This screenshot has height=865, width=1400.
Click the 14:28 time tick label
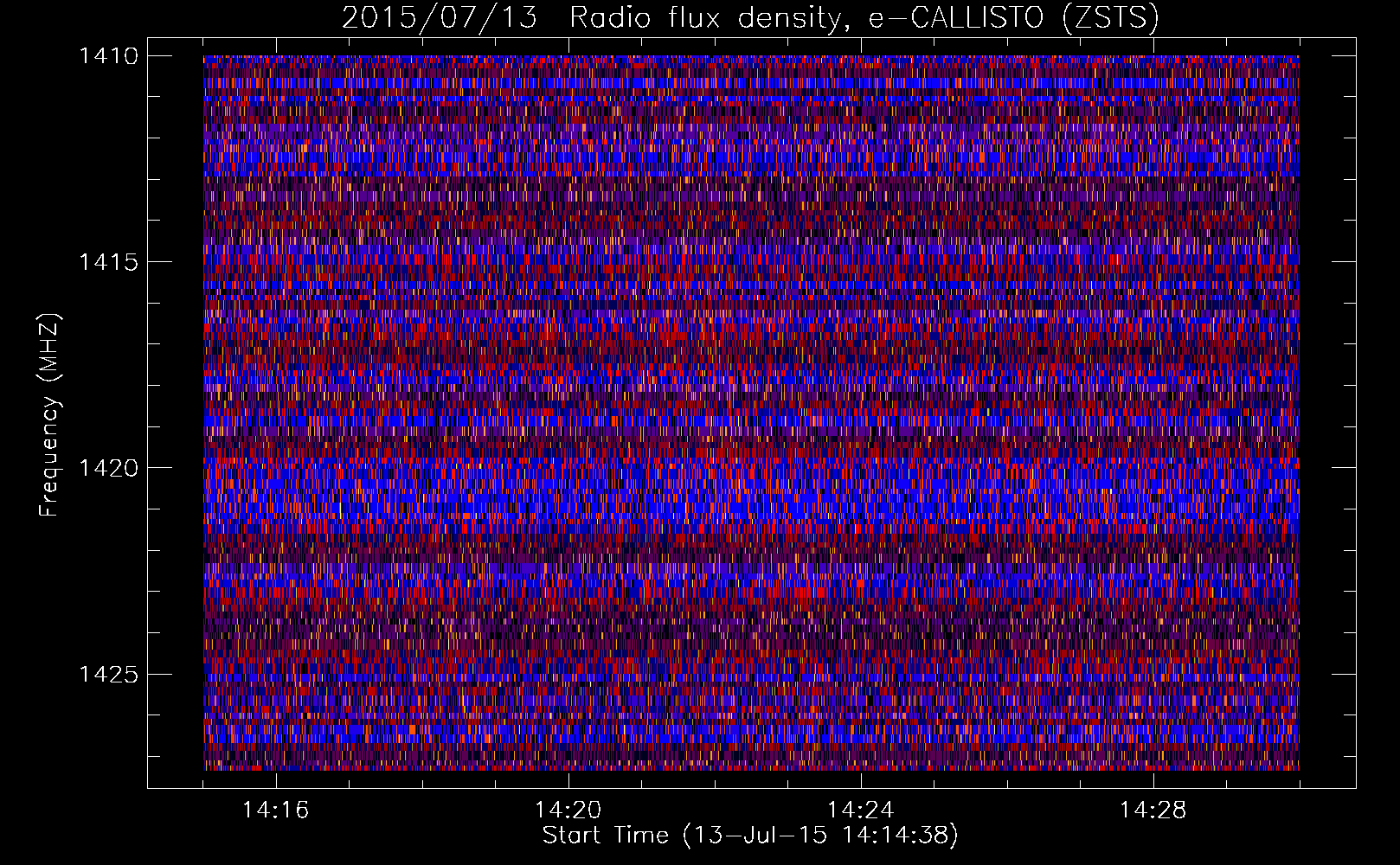click(1153, 811)
